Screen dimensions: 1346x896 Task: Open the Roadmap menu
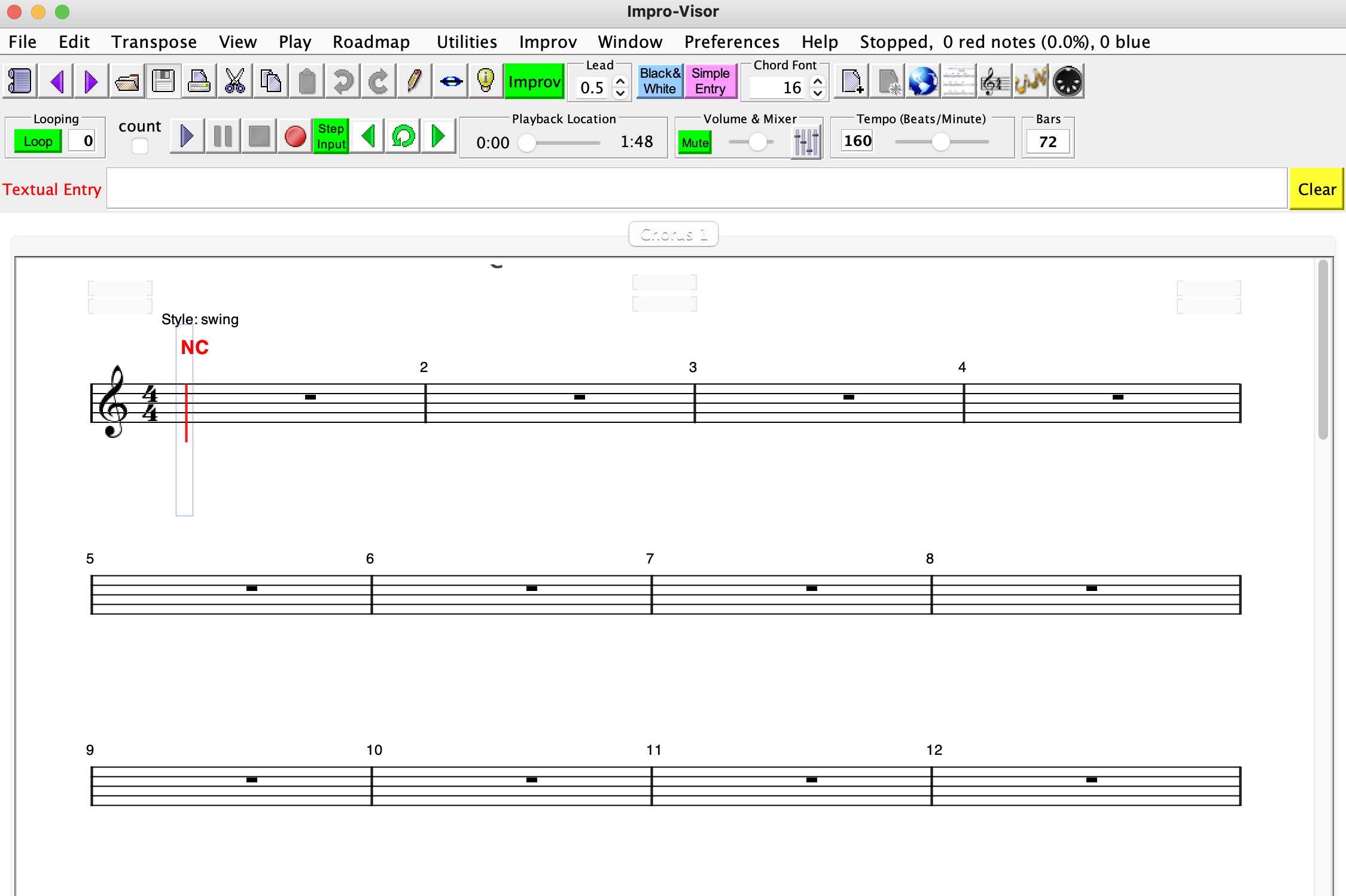371,42
